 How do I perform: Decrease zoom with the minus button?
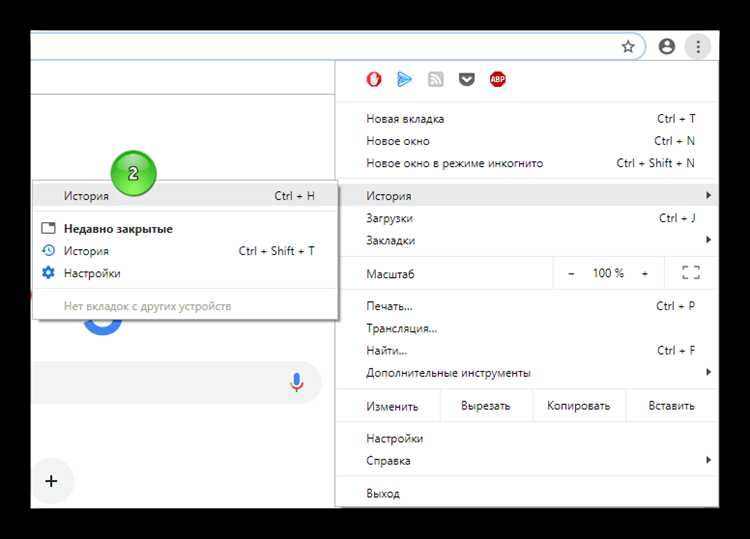coord(571,274)
